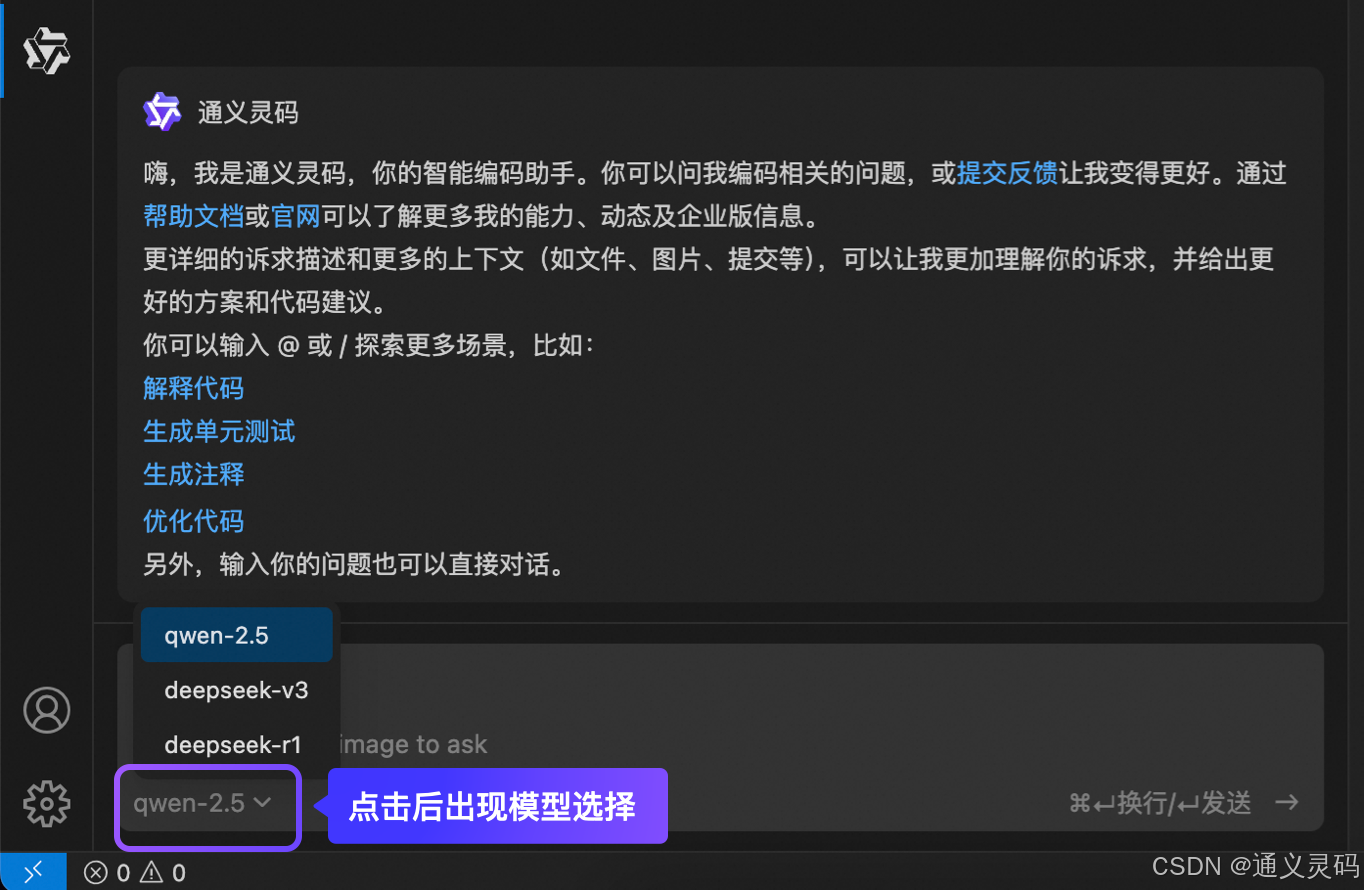The height and width of the screenshot is (890, 1364).
Task: Open the 帮助文档 link
Action: coord(193,216)
